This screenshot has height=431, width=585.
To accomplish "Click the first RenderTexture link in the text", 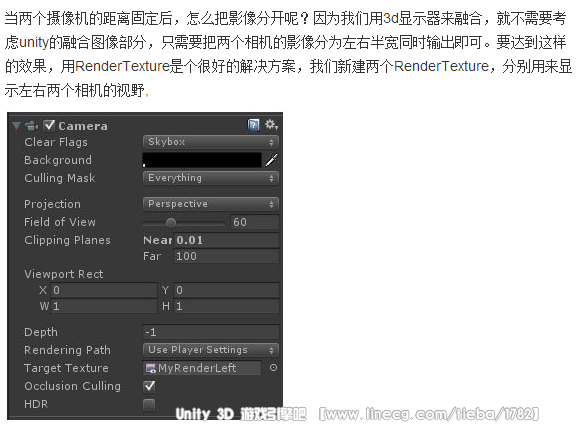I will pos(122,66).
